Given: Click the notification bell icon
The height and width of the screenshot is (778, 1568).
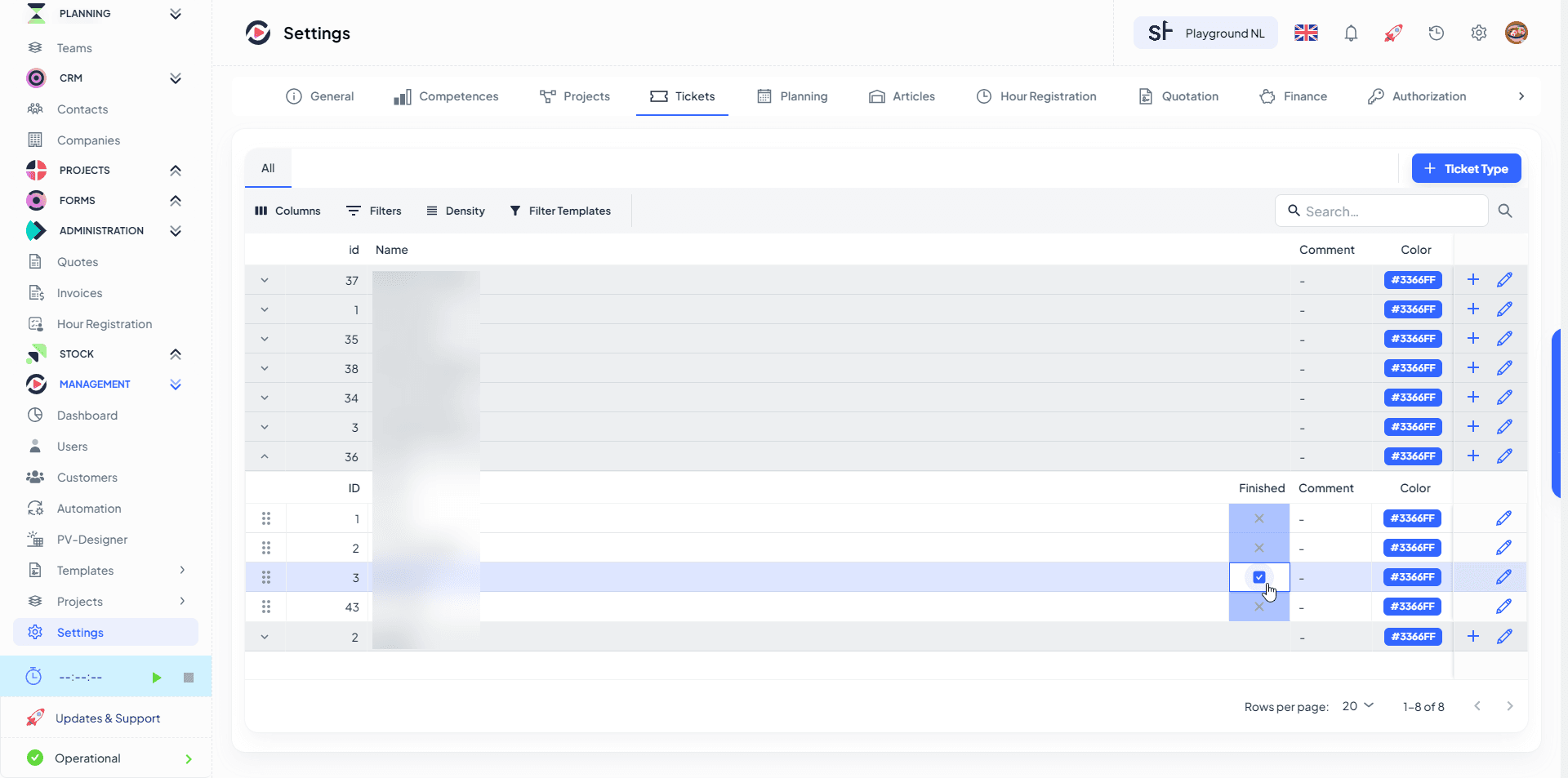Looking at the screenshot, I should pyautogui.click(x=1351, y=33).
